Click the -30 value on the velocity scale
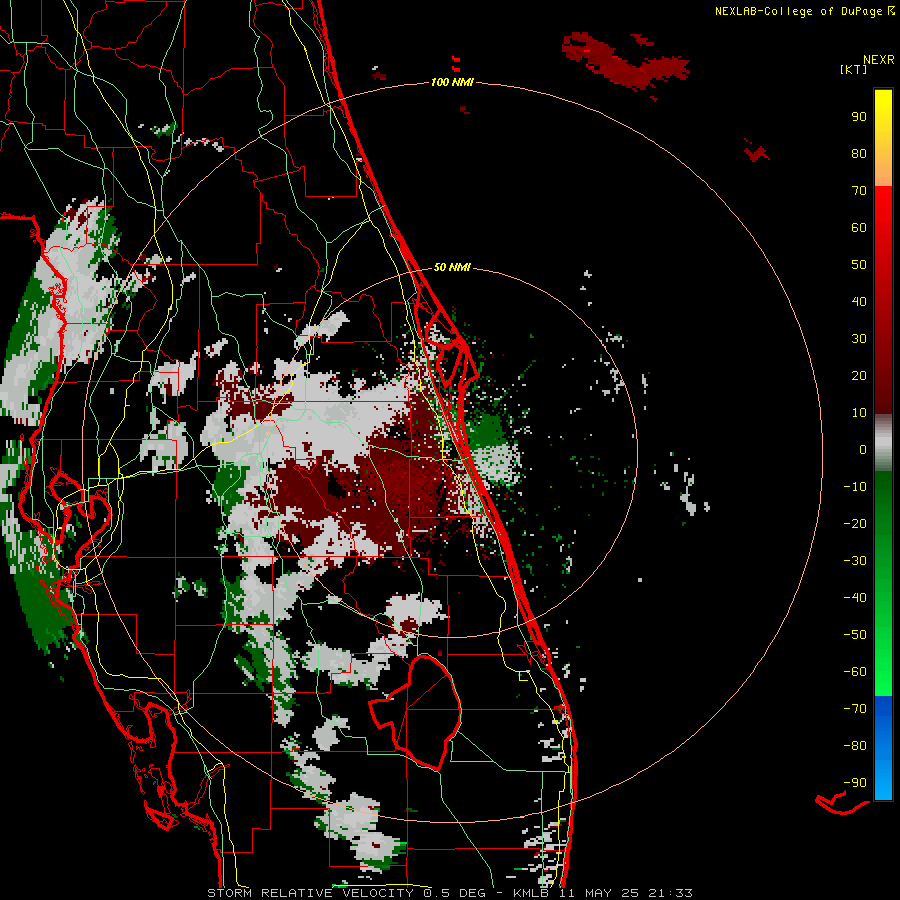Screen dimensions: 900x900 coord(855,561)
